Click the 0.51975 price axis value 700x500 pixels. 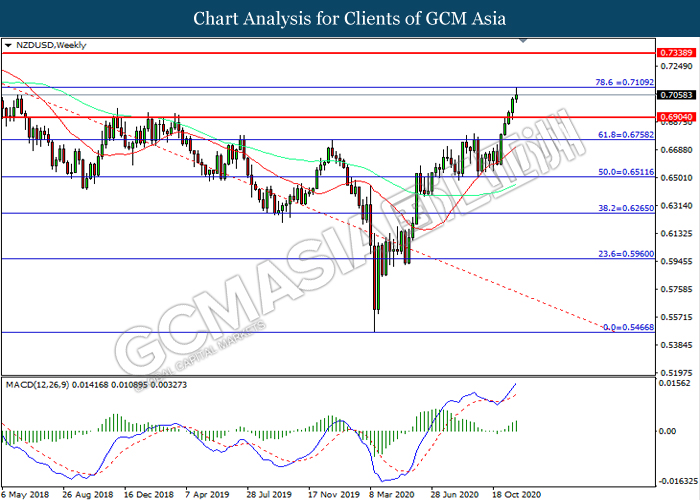point(676,372)
